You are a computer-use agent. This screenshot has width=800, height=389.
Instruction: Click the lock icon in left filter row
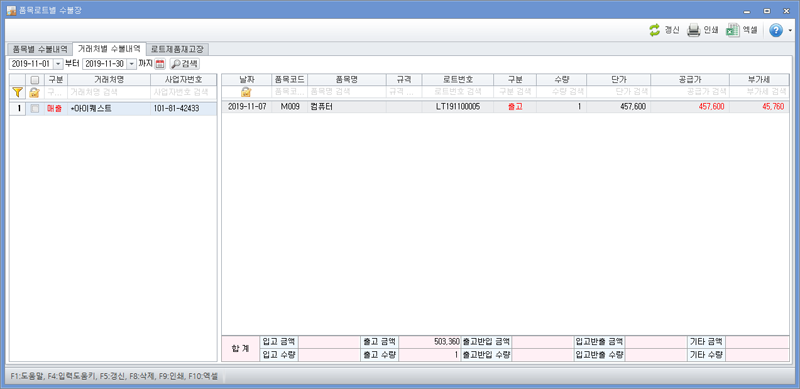(x=34, y=92)
